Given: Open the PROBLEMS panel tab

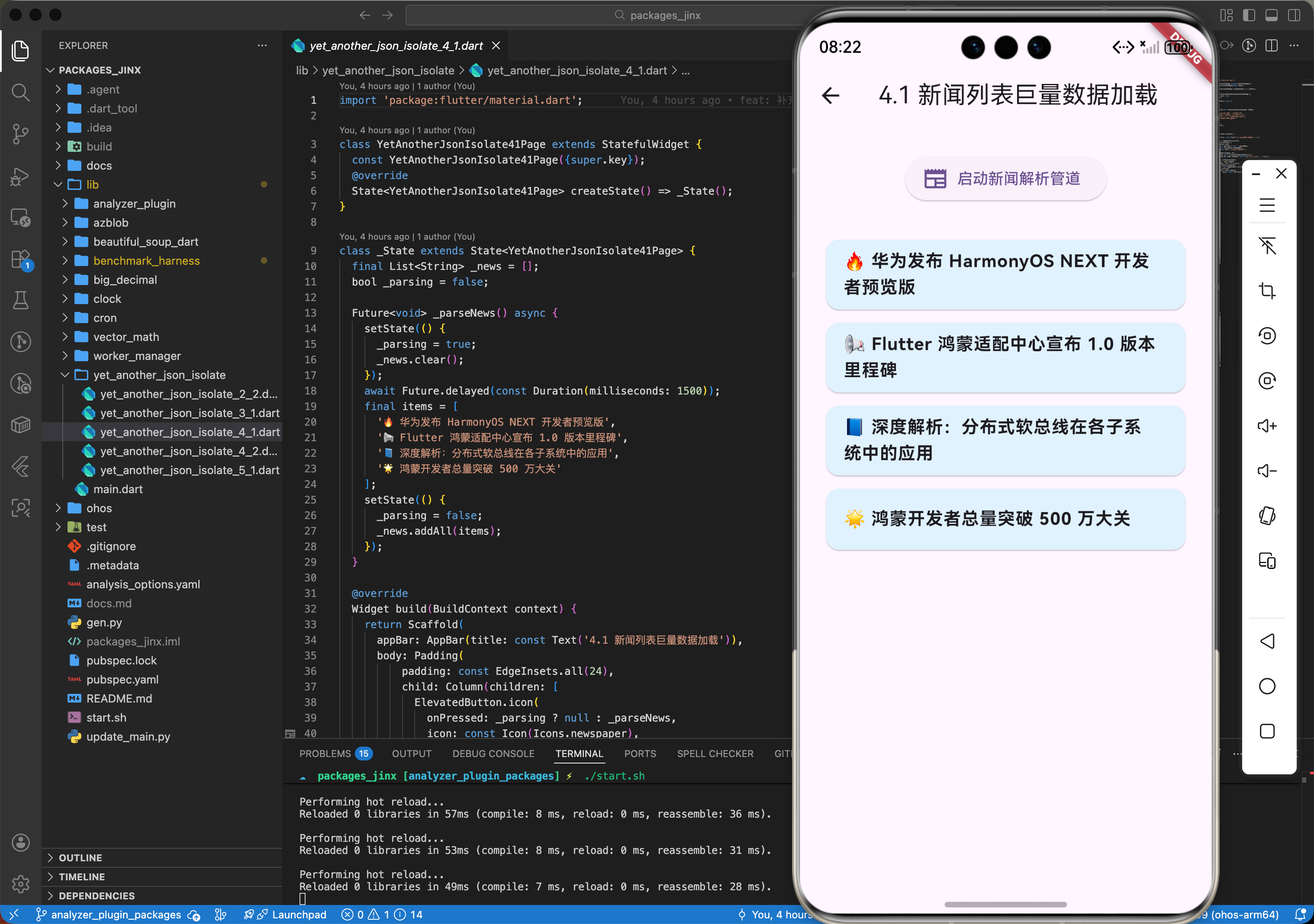Looking at the screenshot, I should tap(325, 754).
